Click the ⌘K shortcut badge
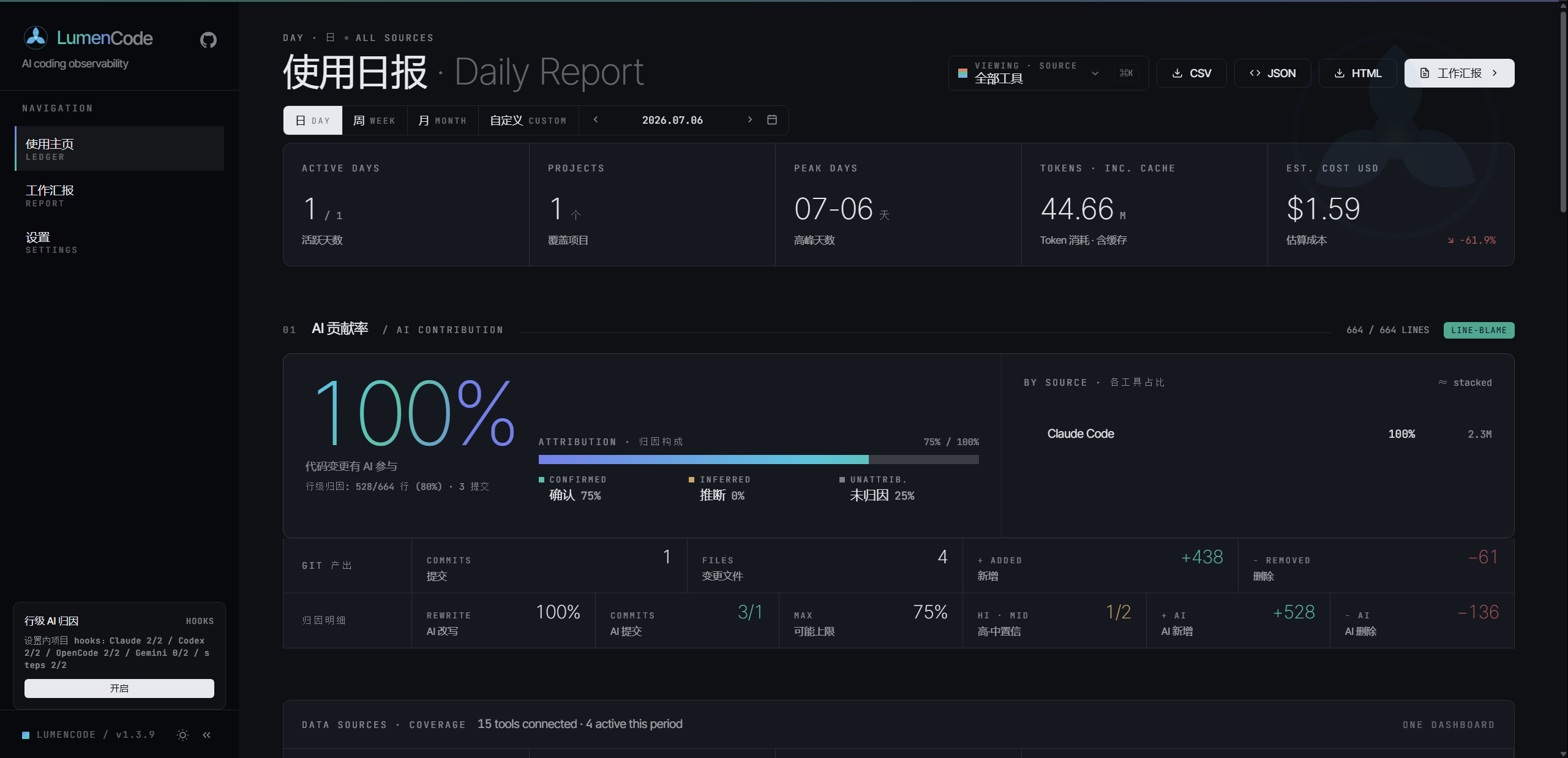Viewport: 1568px width, 758px height. [1126, 73]
